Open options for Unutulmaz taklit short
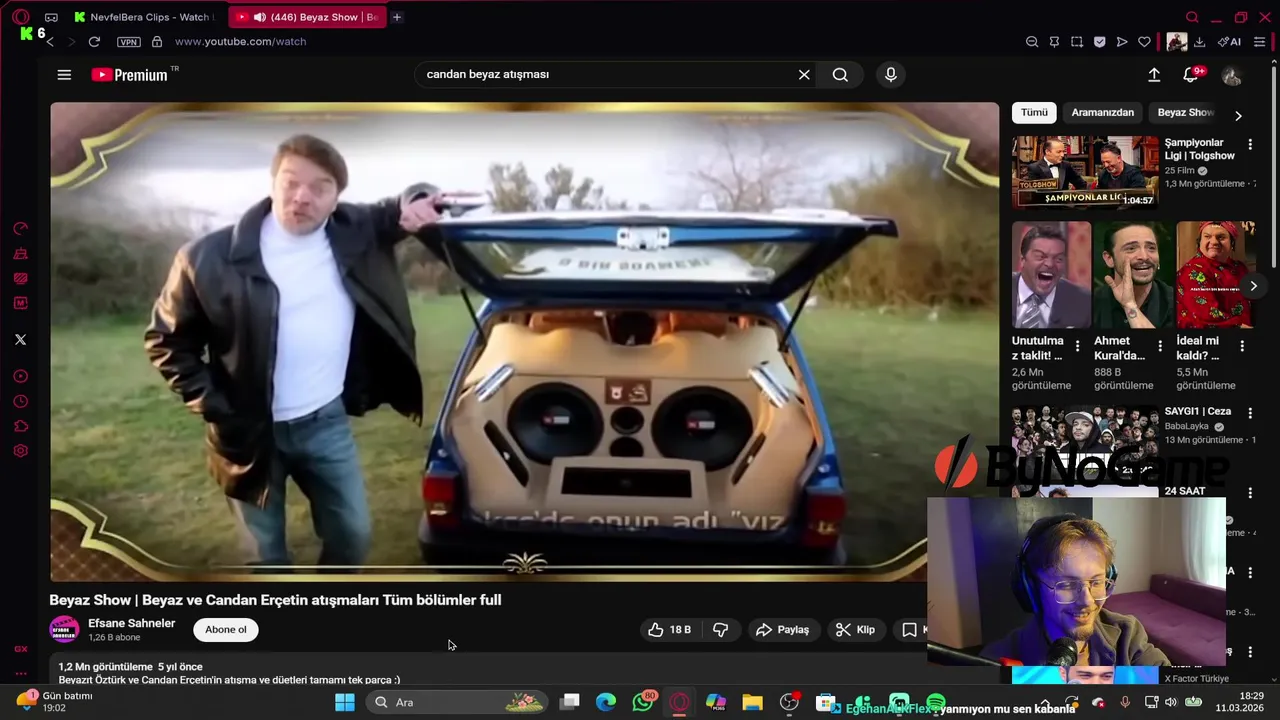Image resolution: width=1280 pixels, height=720 pixels. pyautogui.click(x=1077, y=347)
